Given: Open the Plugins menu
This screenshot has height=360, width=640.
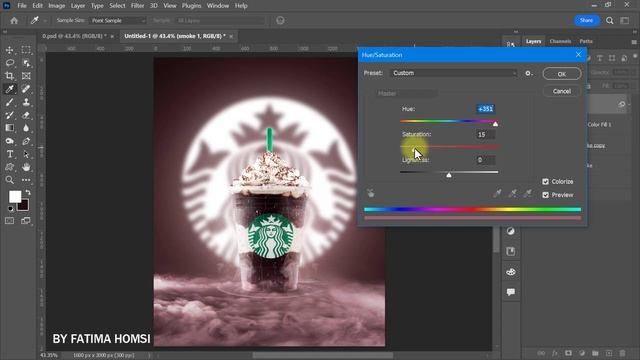Looking at the screenshot, I should 191,6.
